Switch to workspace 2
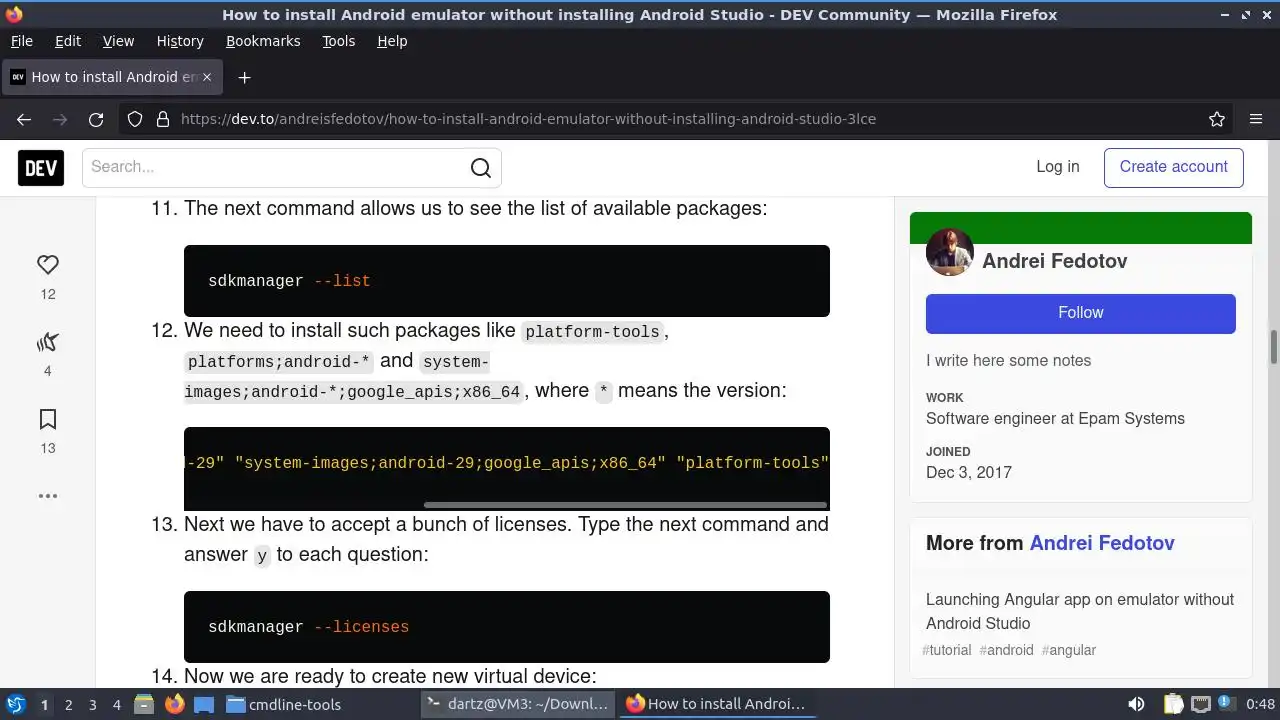1280x720 pixels. [68, 705]
